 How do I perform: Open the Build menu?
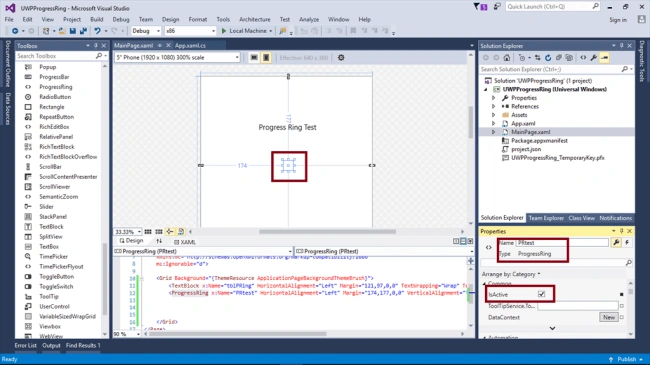point(97,19)
